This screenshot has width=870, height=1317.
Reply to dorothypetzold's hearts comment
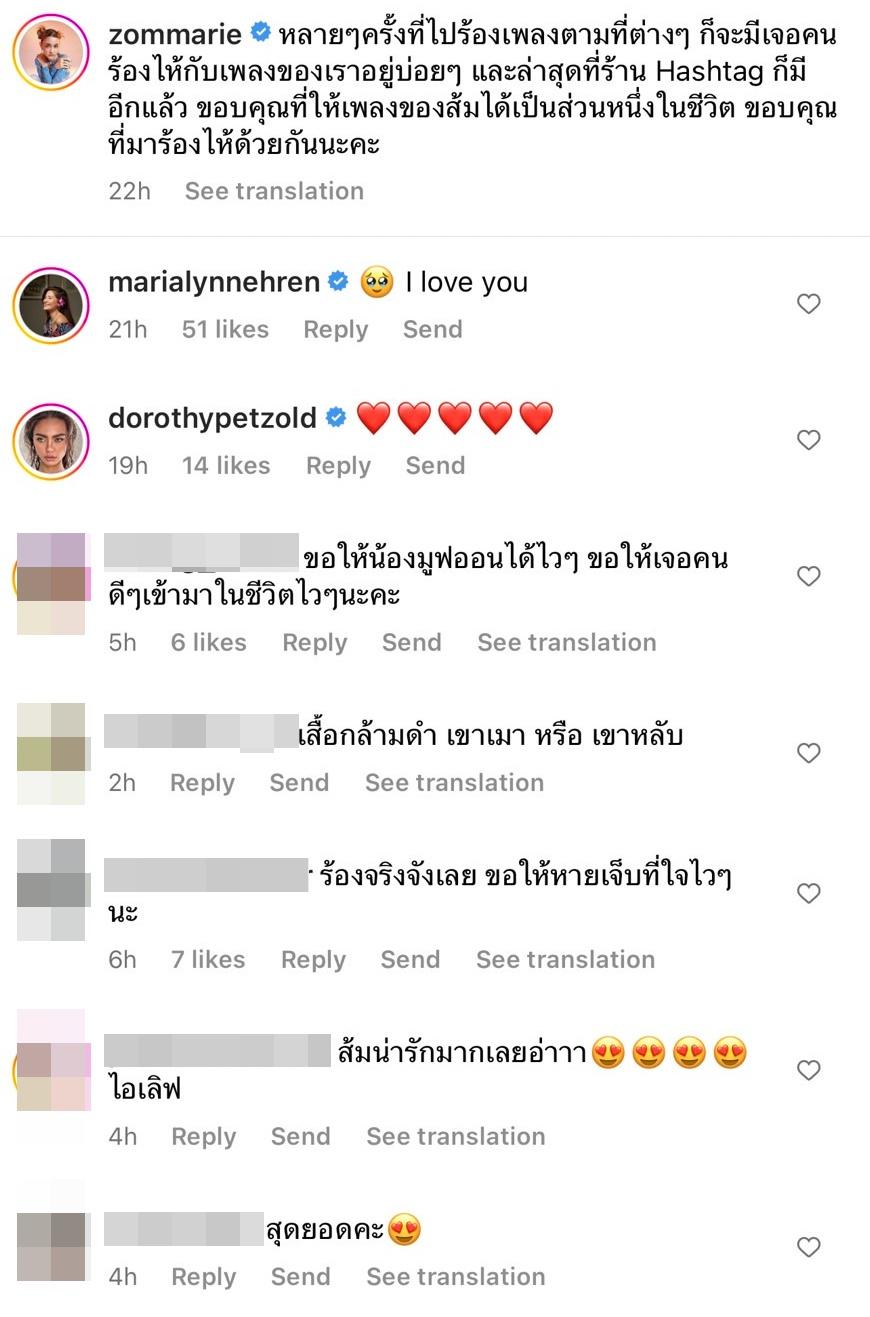(338, 465)
